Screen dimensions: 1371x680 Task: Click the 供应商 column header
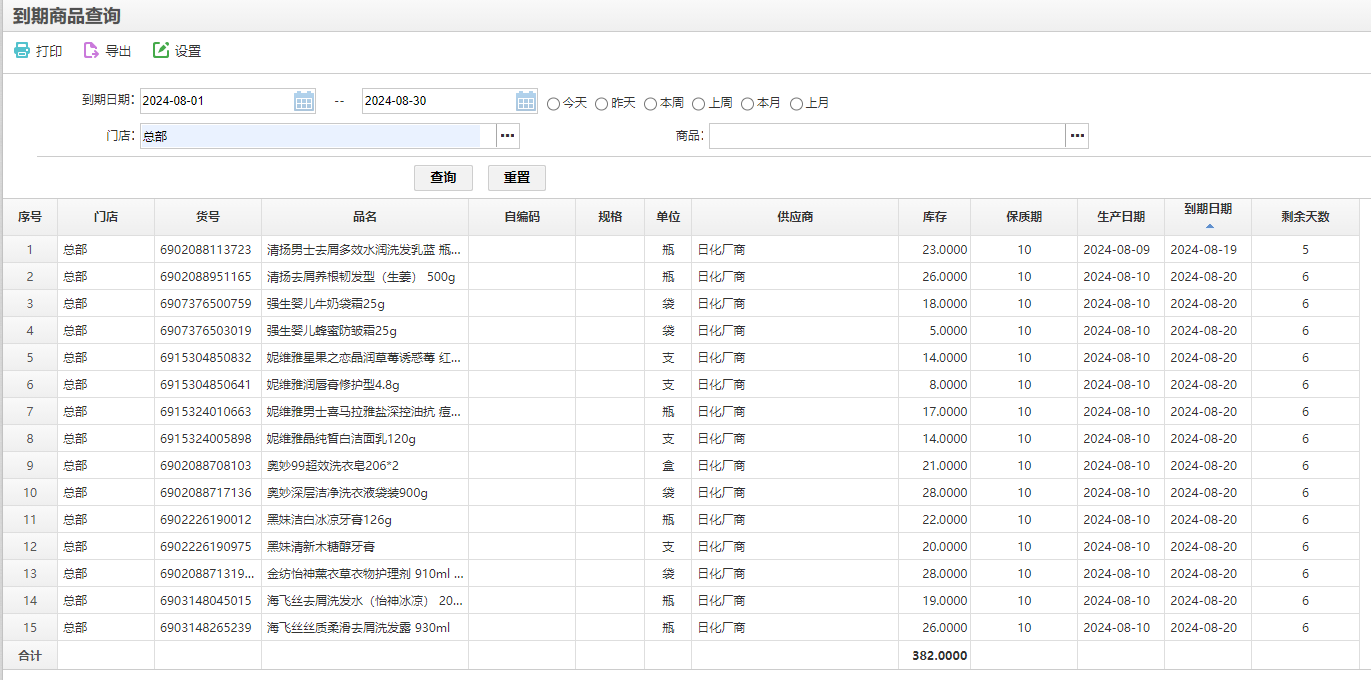(x=795, y=217)
